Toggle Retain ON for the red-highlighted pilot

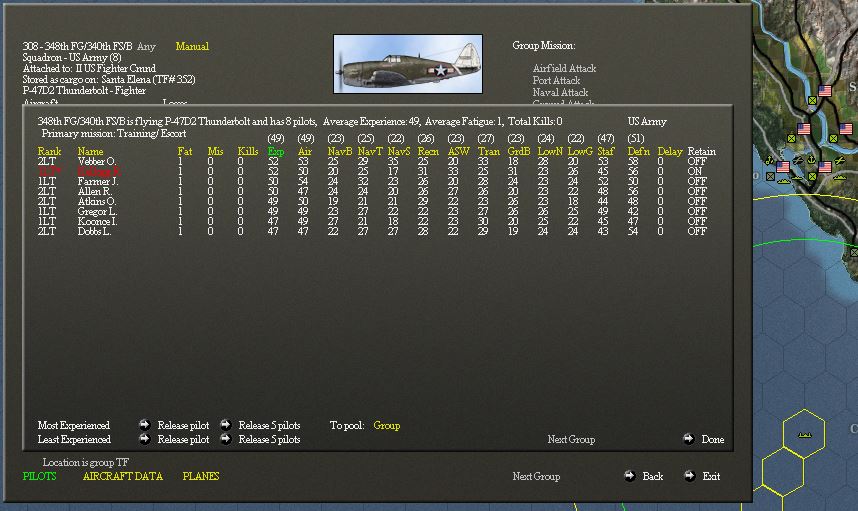pyautogui.click(x=694, y=171)
